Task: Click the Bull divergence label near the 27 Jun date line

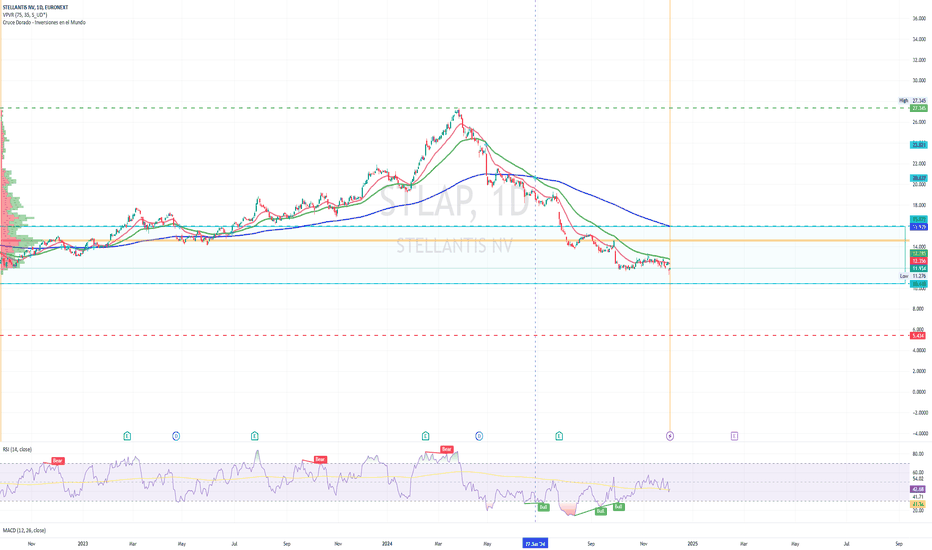Action: click(543, 507)
